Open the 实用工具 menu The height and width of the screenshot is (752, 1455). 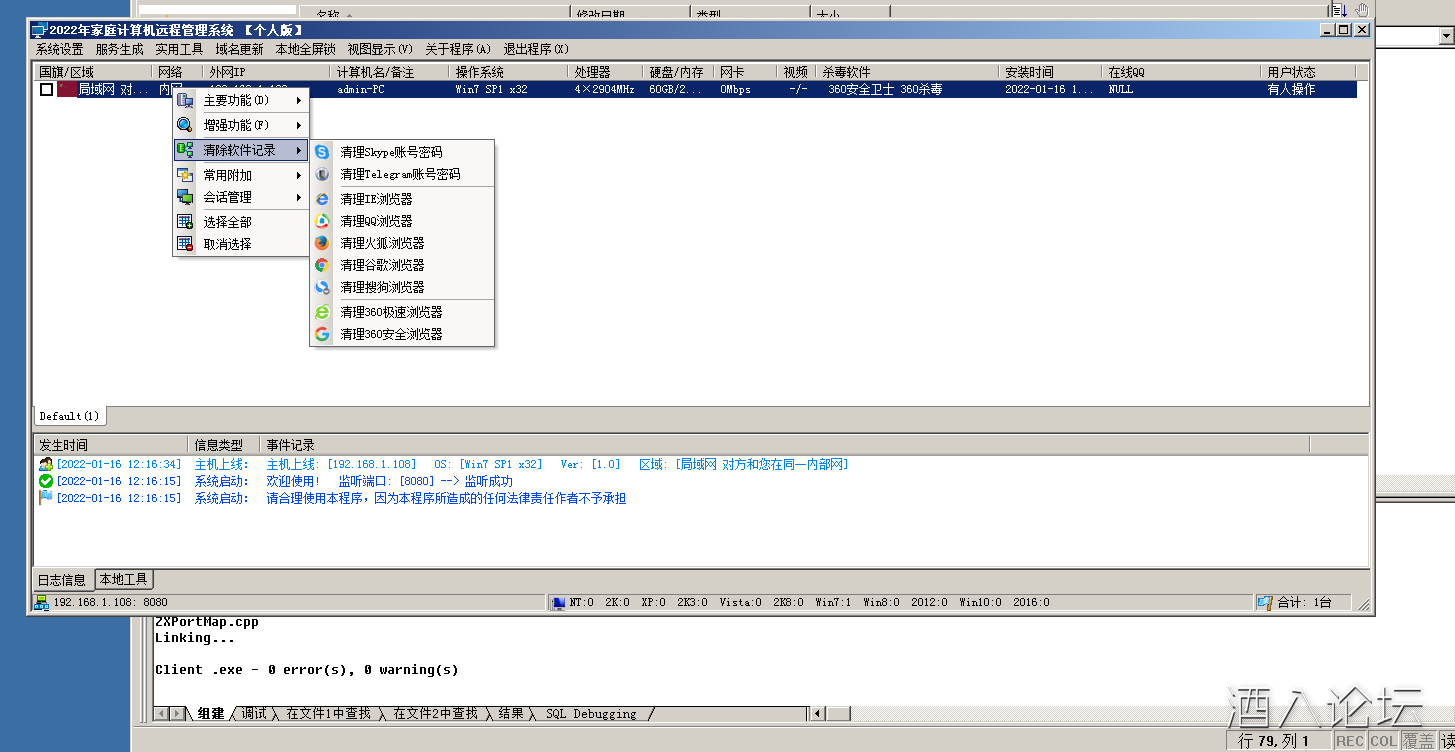(x=179, y=49)
